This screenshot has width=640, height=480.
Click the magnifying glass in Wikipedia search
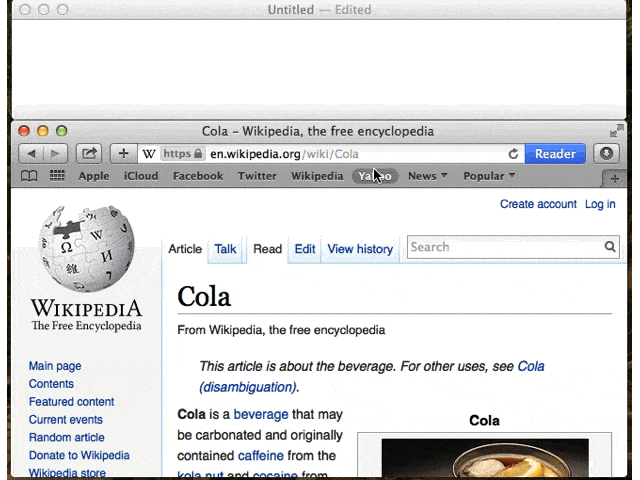tap(610, 247)
